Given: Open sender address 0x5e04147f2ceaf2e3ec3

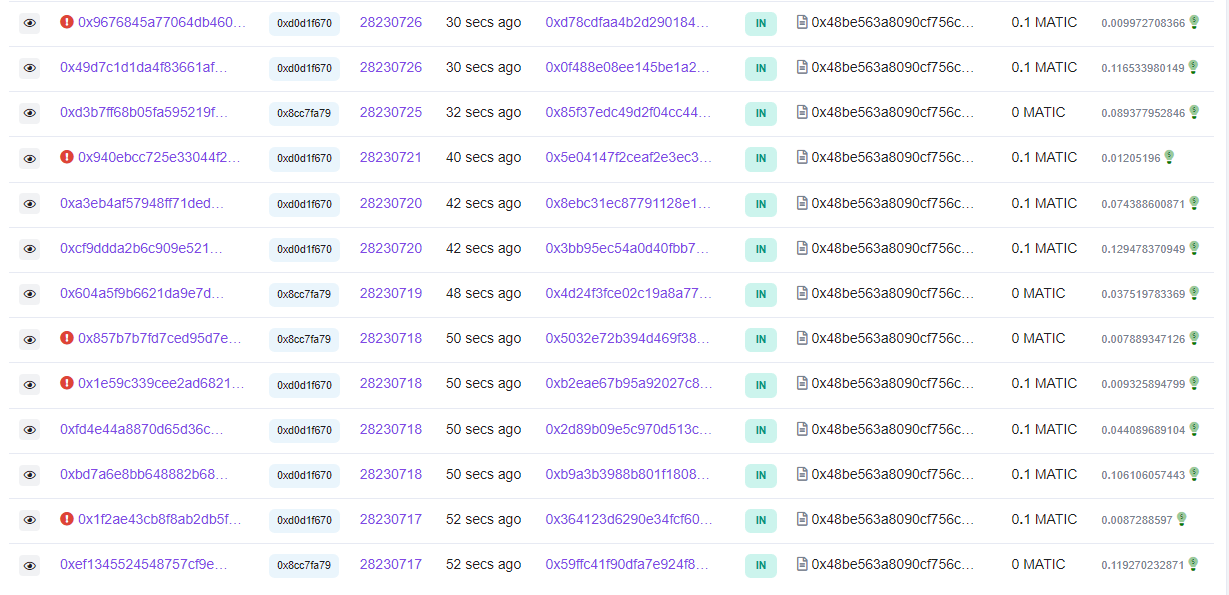Looking at the screenshot, I should pos(629,157).
